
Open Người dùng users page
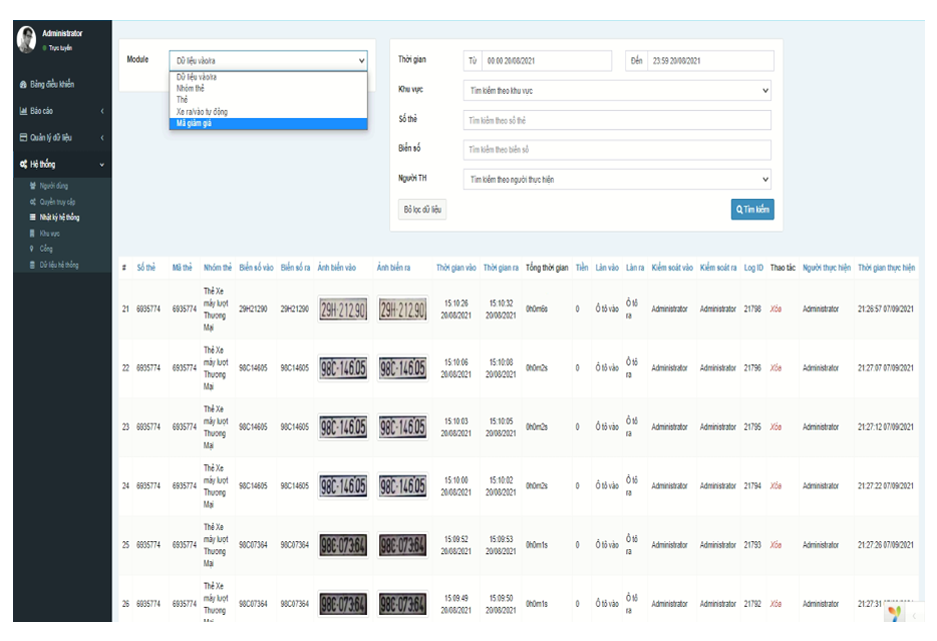click(x=54, y=187)
